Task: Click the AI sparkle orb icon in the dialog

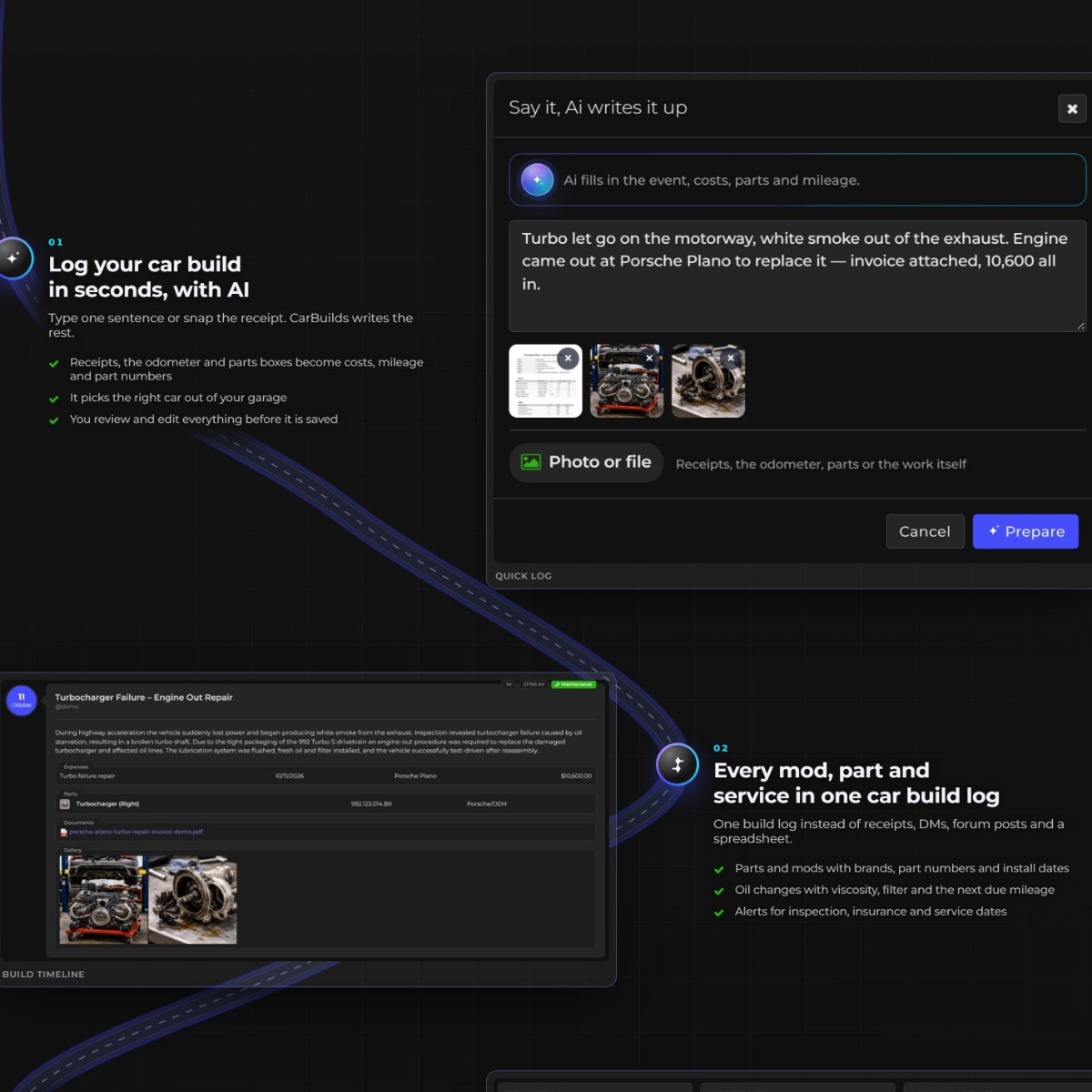Action: [x=537, y=179]
